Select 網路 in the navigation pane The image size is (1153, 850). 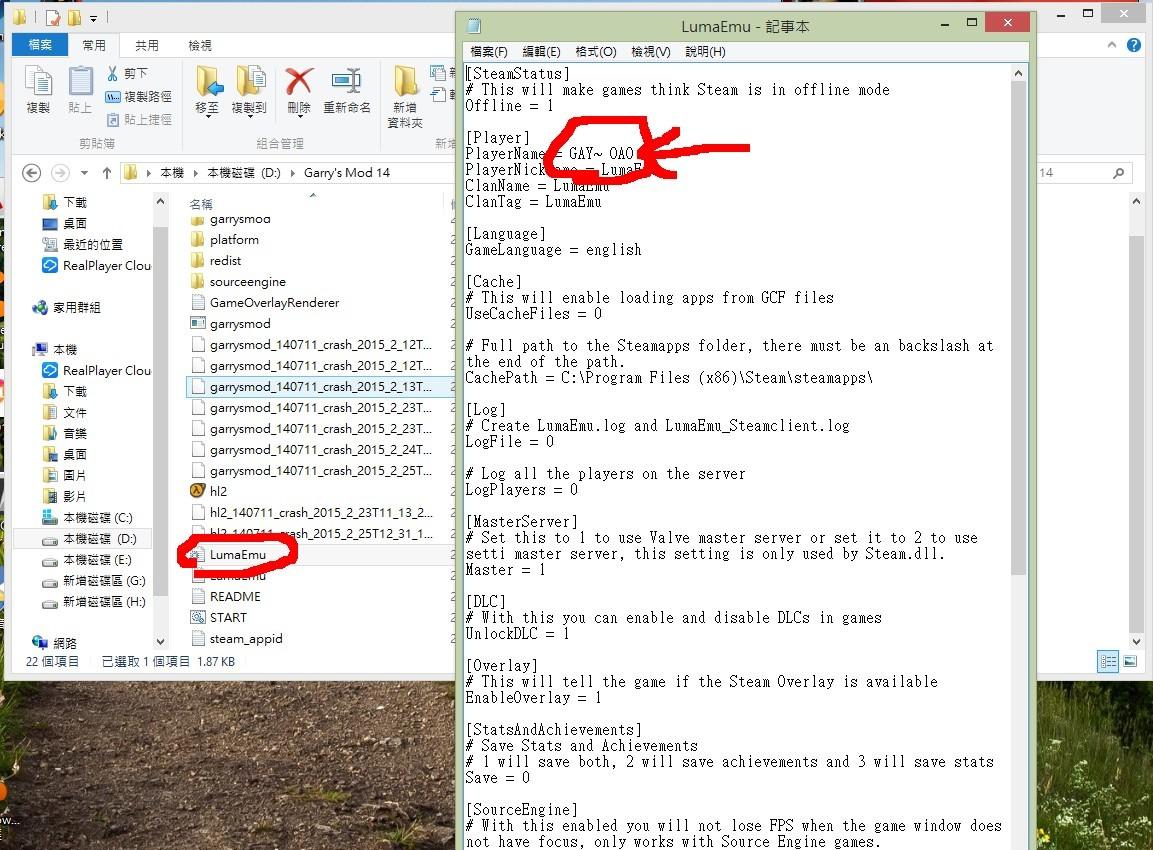[x=54, y=643]
